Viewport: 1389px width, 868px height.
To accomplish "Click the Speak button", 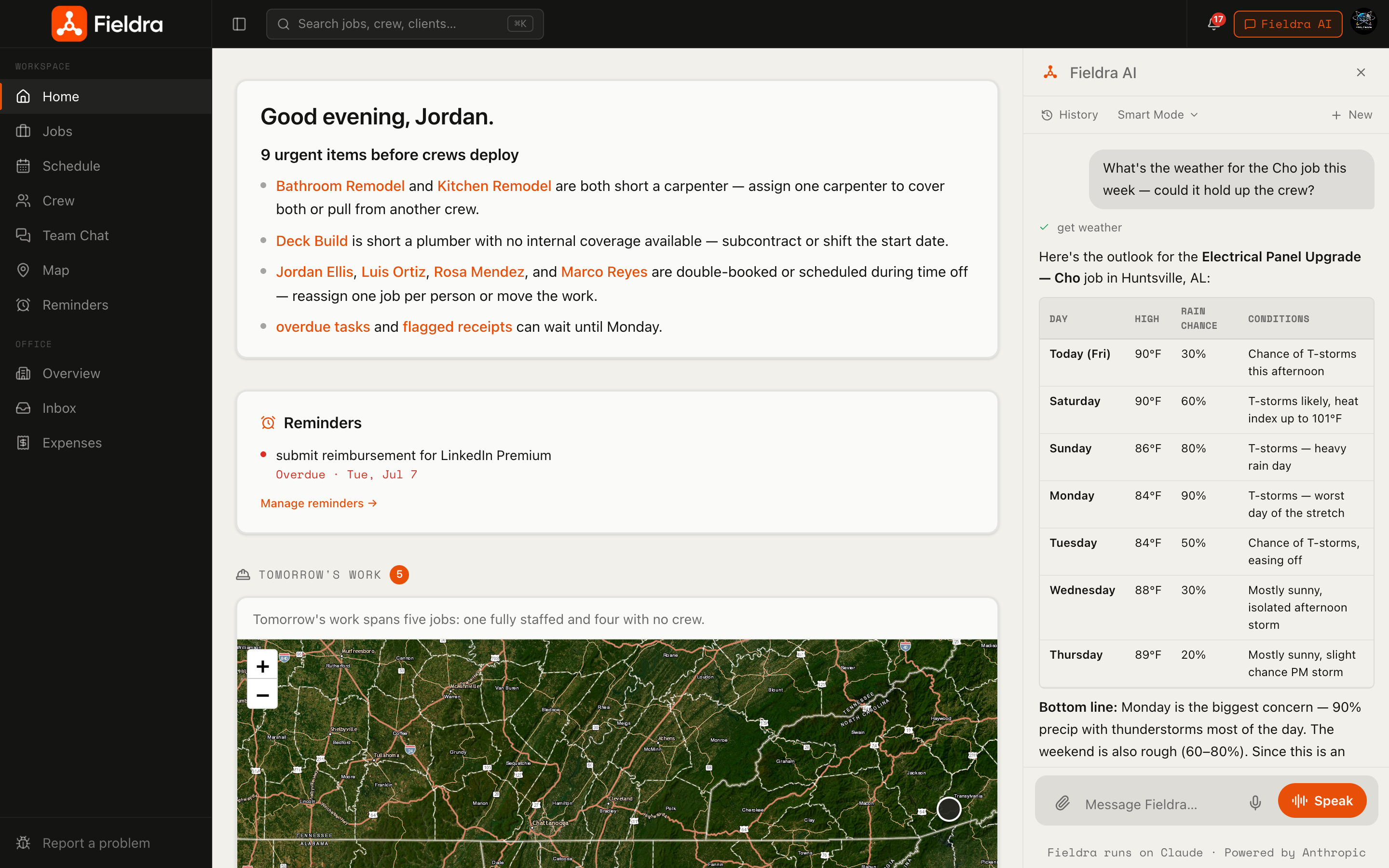I will [1322, 800].
